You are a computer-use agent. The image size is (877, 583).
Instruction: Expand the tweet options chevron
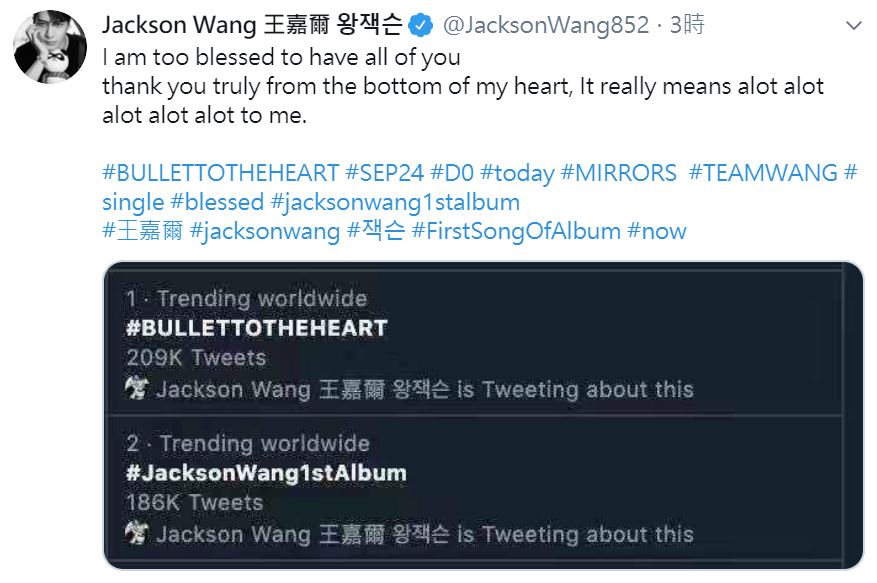click(x=854, y=25)
